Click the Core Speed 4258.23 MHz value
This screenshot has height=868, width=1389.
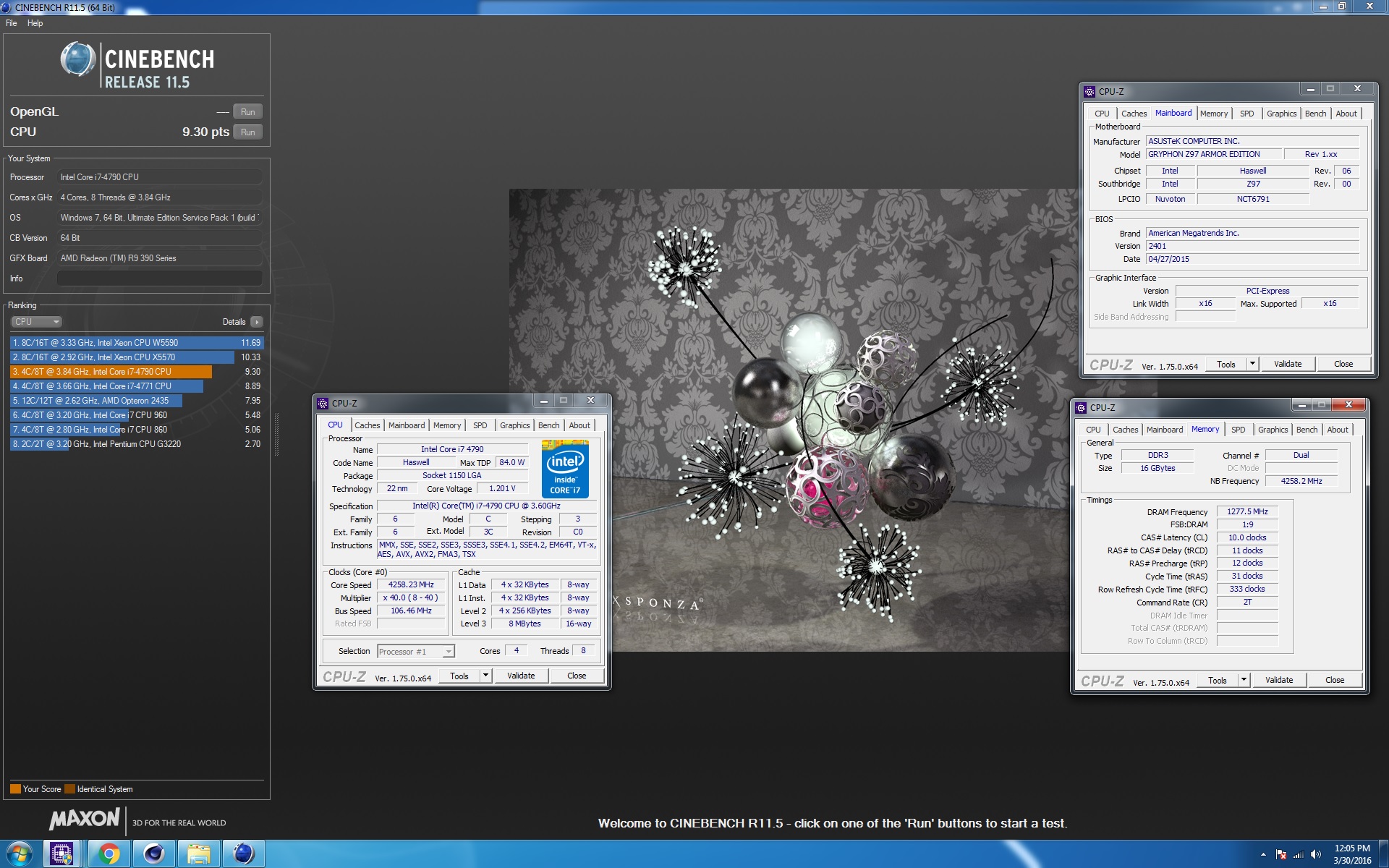(411, 584)
